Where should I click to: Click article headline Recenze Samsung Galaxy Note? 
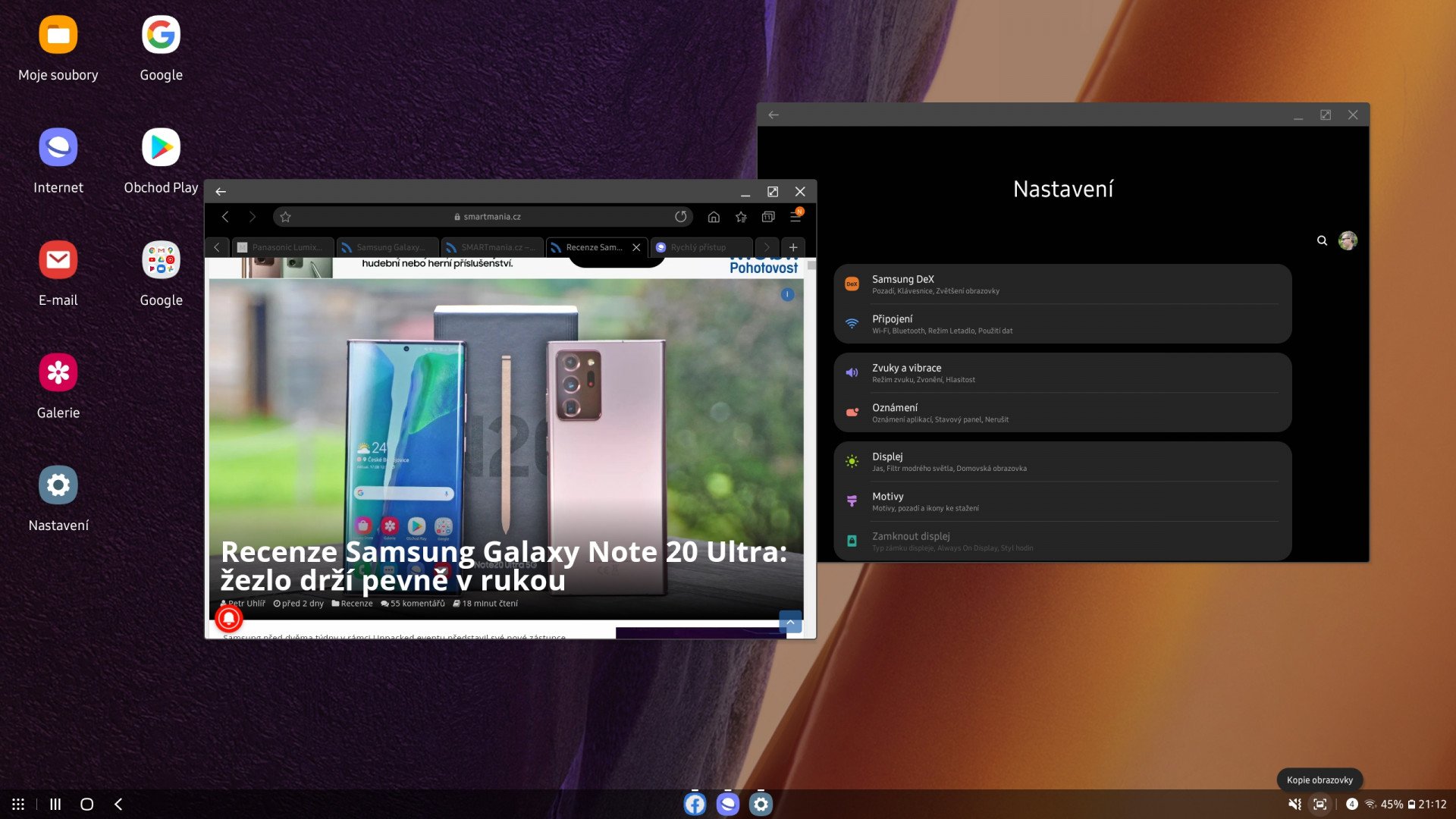click(x=504, y=566)
